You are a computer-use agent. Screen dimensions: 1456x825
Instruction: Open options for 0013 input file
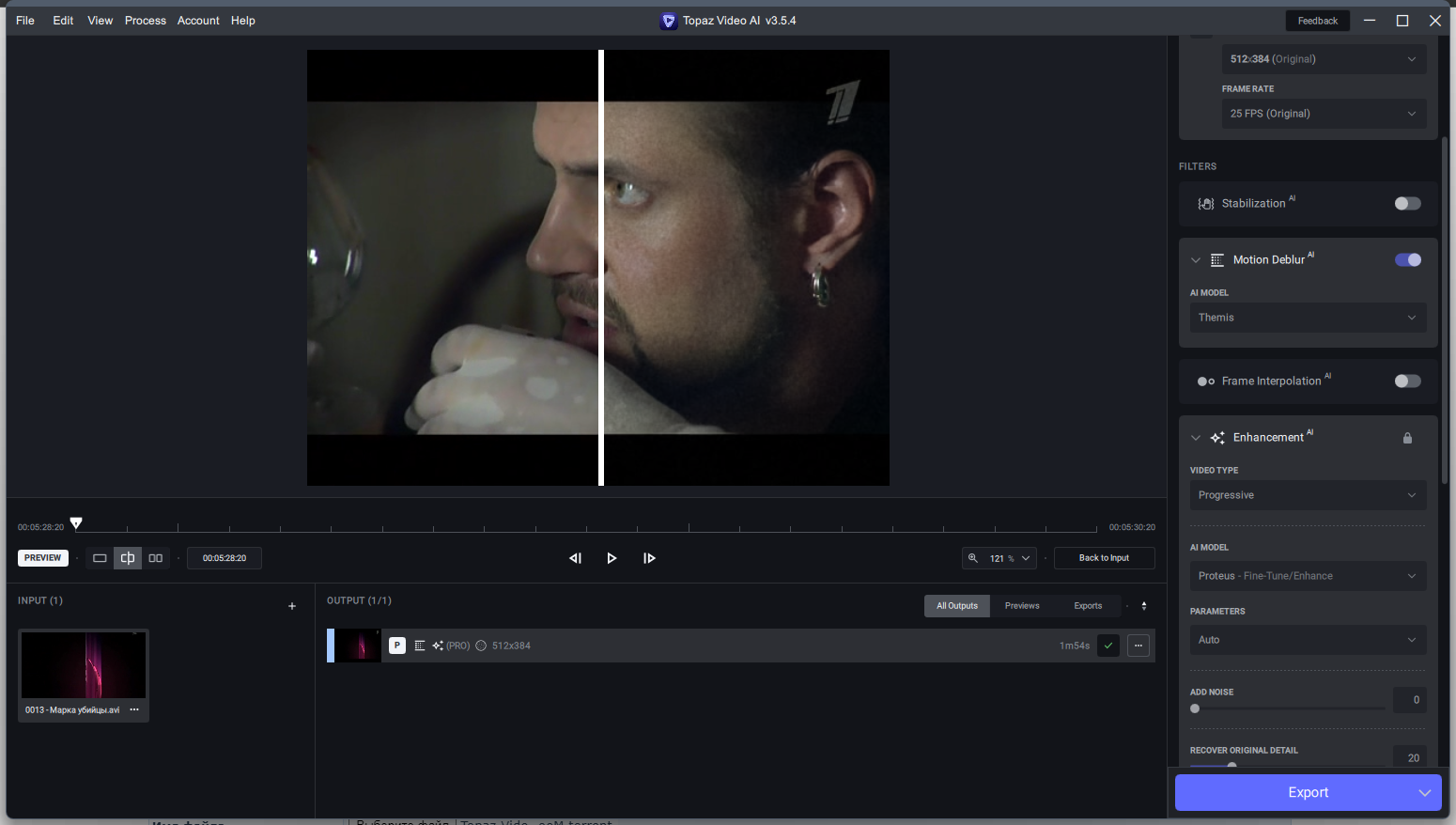134,709
